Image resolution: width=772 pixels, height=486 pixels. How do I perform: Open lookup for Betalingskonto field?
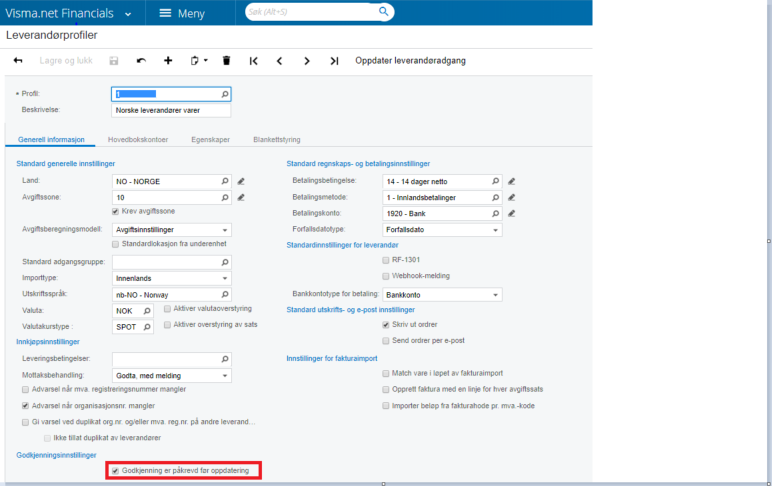coord(495,214)
